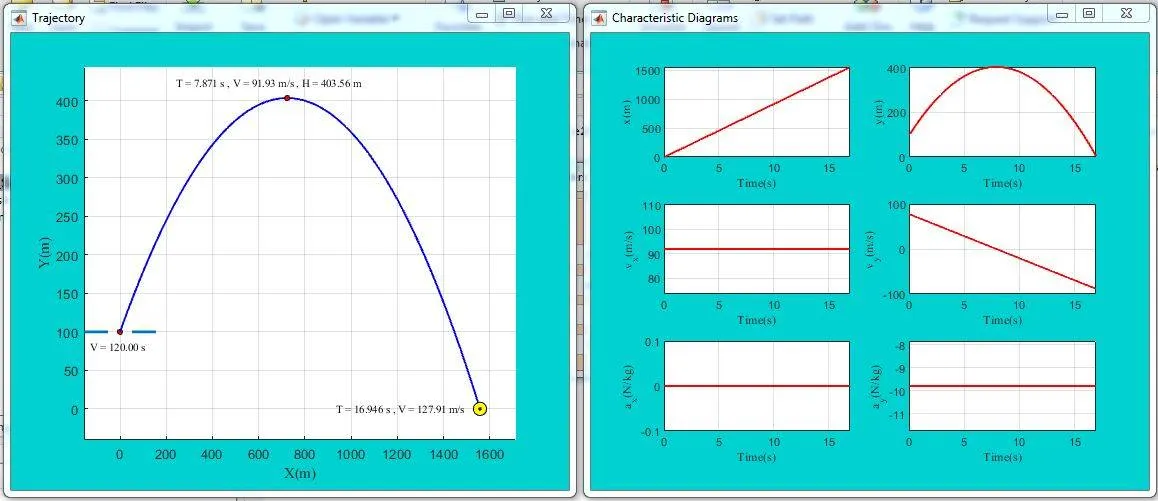Minimize the Characteristic Diagrams window
The width and height of the screenshot is (1158, 501).
[x=1062, y=14]
